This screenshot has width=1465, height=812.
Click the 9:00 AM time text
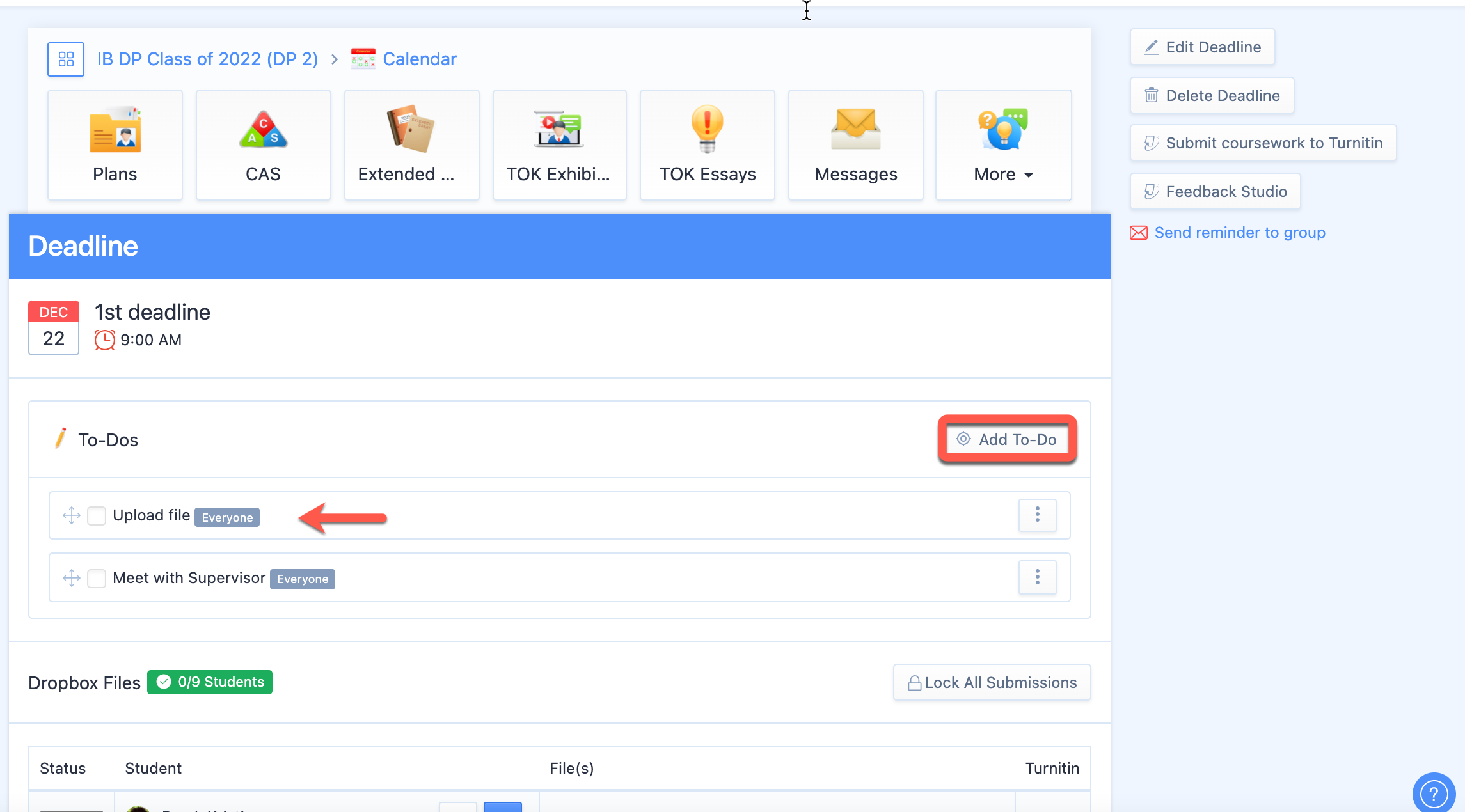(151, 340)
